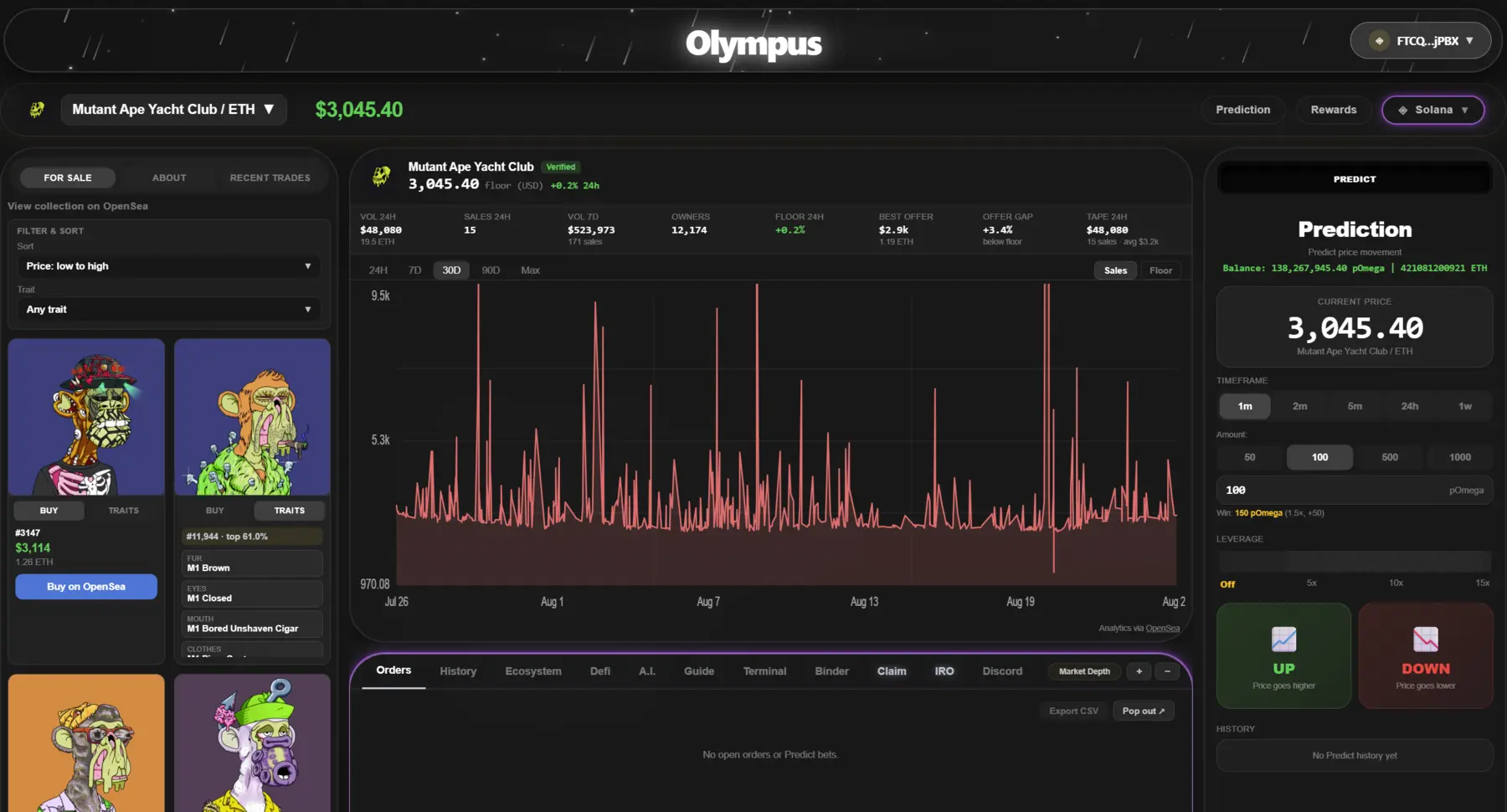Switch to the RECENT TRADES tab
1507x812 pixels.
[270, 177]
